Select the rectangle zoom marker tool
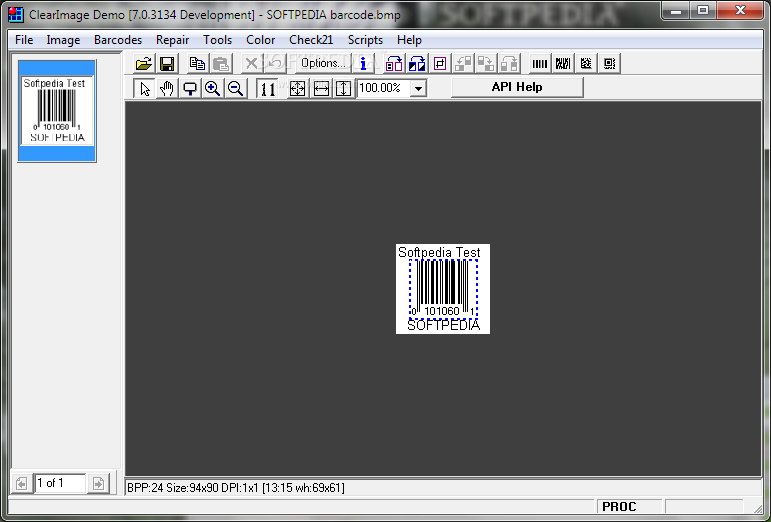 pyautogui.click(x=190, y=88)
